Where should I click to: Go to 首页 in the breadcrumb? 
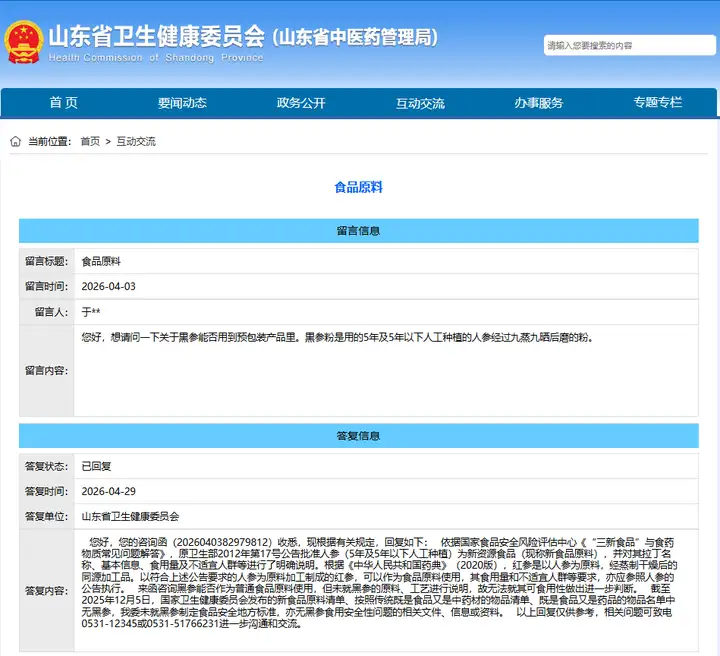coord(90,141)
